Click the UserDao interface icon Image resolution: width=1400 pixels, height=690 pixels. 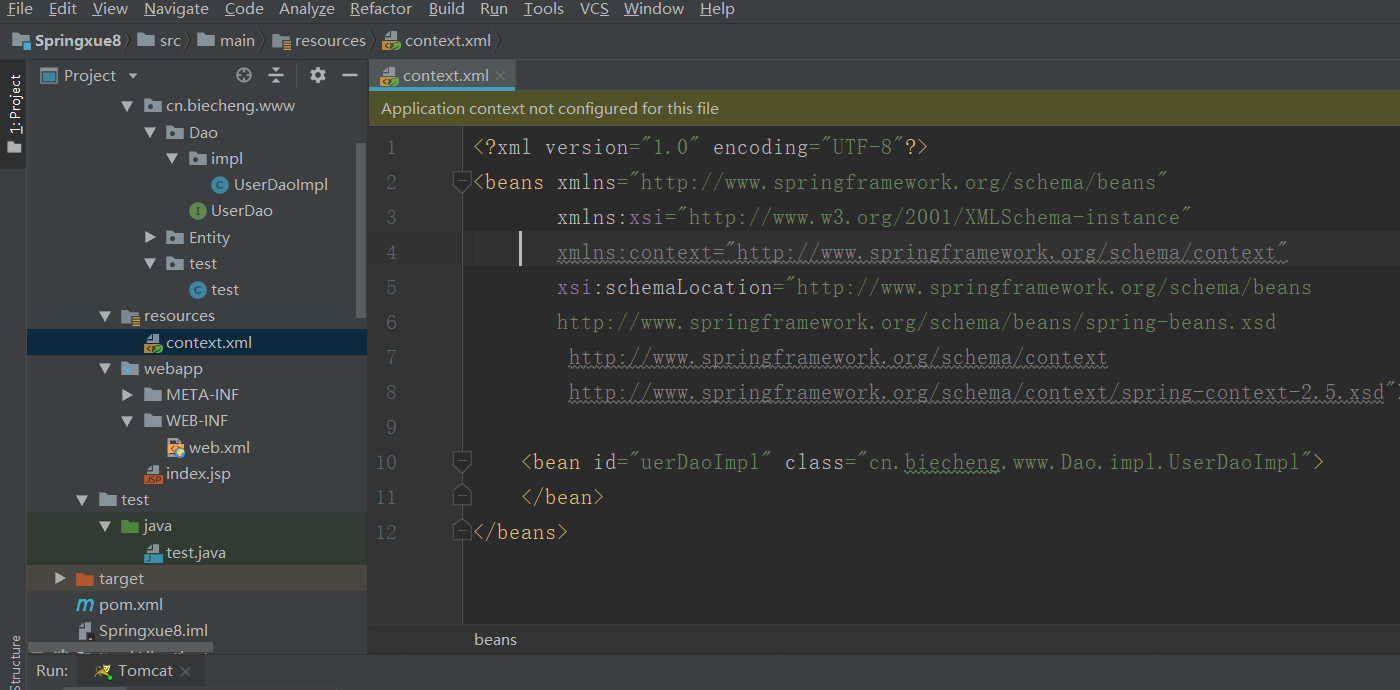tap(198, 211)
